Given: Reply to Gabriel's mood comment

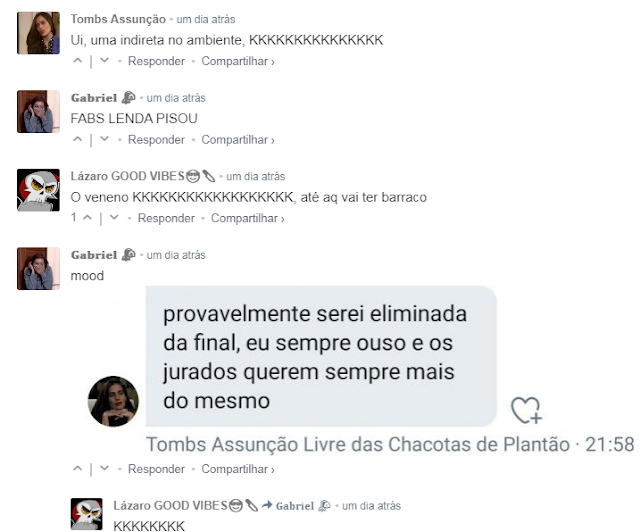Looking at the screenshot, I should click(156, 469).
